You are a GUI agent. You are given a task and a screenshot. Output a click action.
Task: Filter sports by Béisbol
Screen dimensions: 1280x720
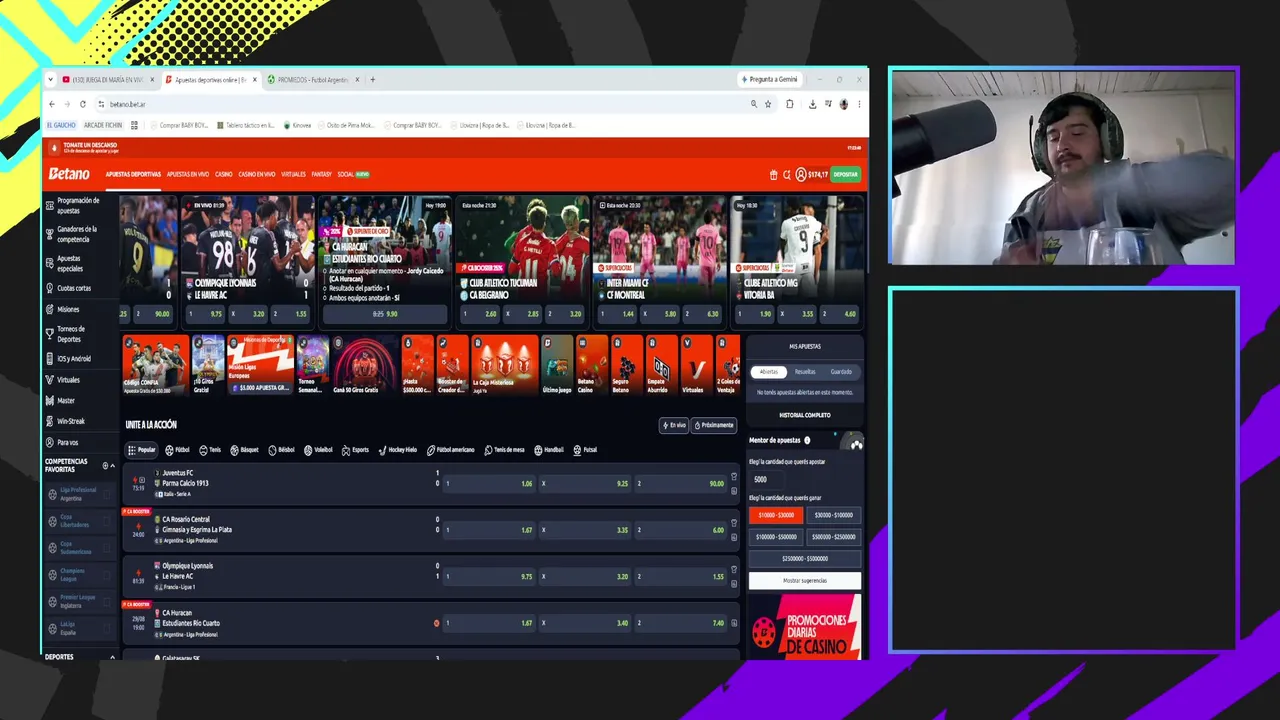(x=282, y=450)
